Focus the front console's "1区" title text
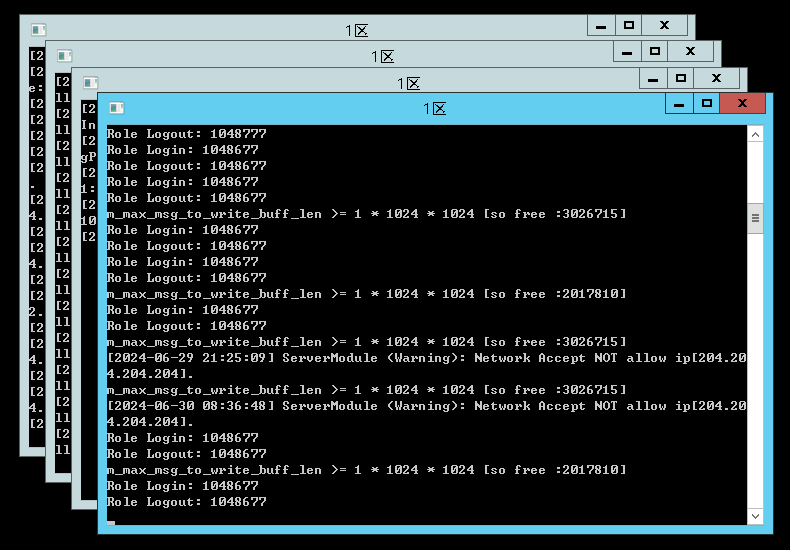Screen dimensions: 790x550 point(434,109)
